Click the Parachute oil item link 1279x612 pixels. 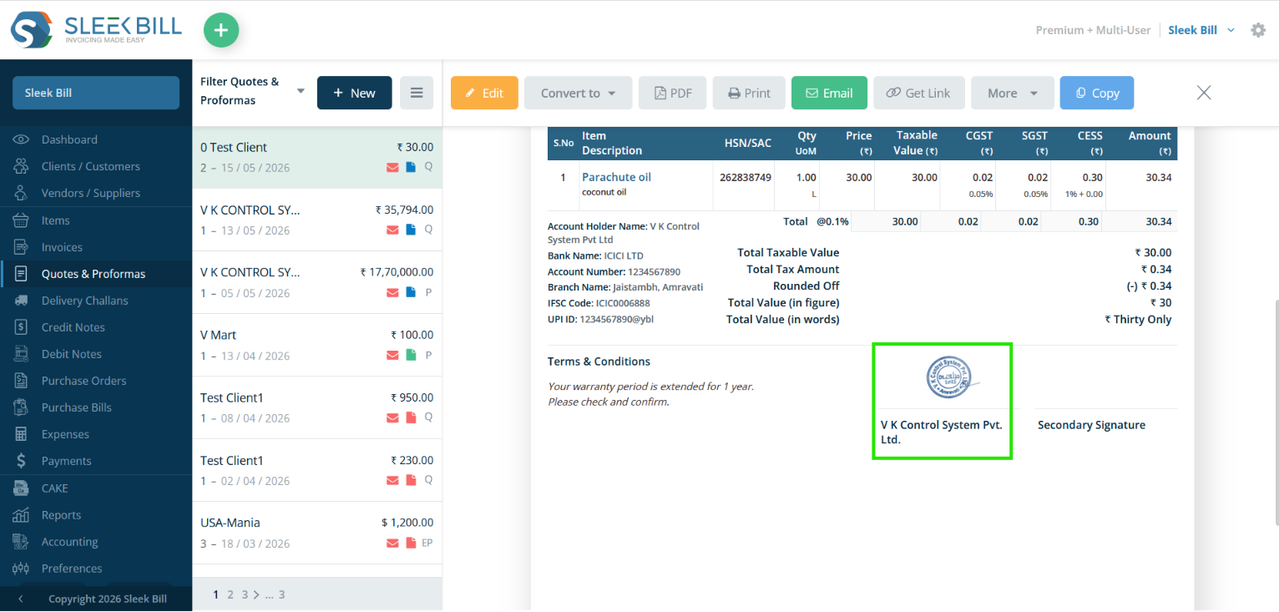pyautogui.click(x=616, y=177)
